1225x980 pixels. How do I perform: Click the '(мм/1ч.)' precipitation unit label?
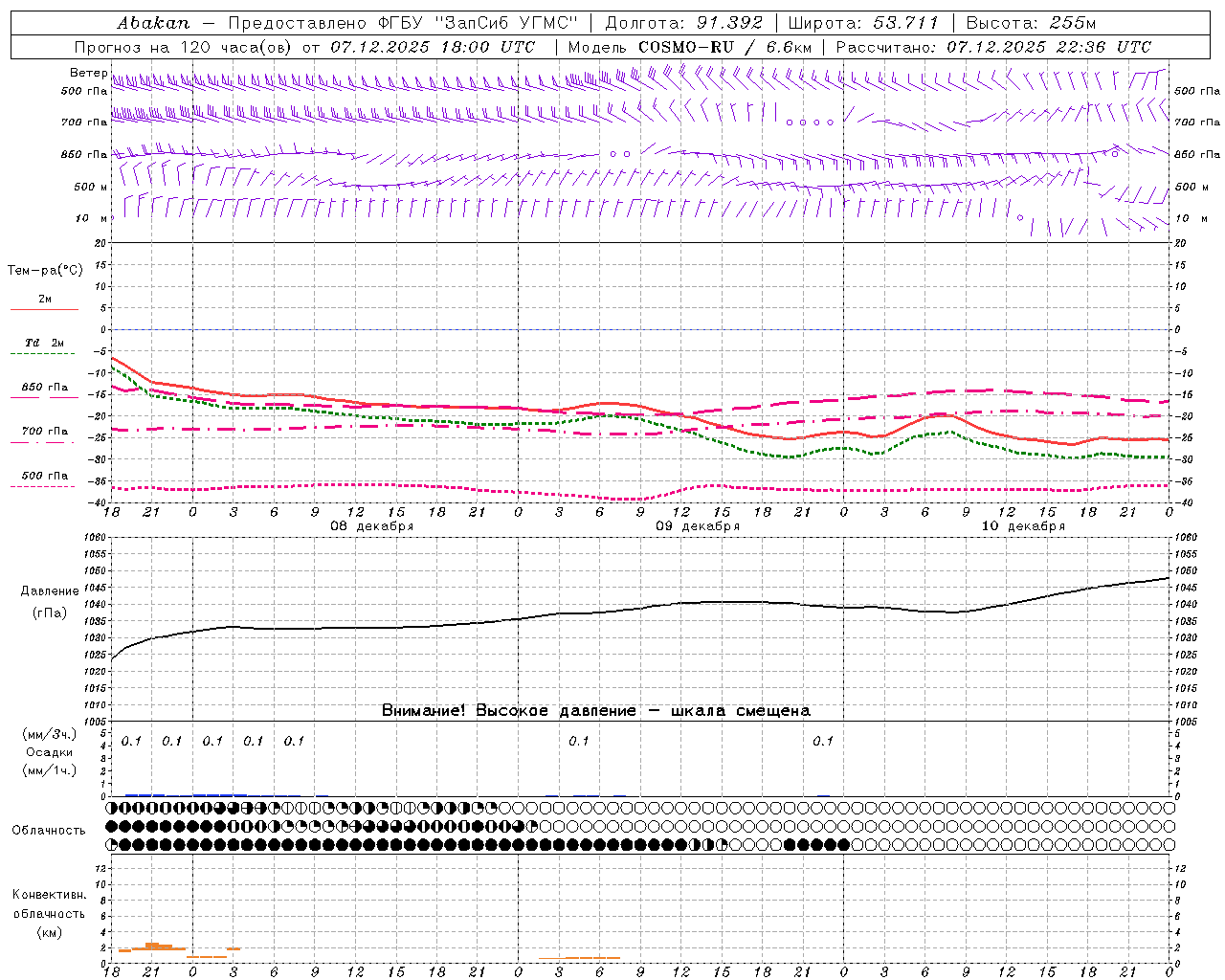[50, 769]
